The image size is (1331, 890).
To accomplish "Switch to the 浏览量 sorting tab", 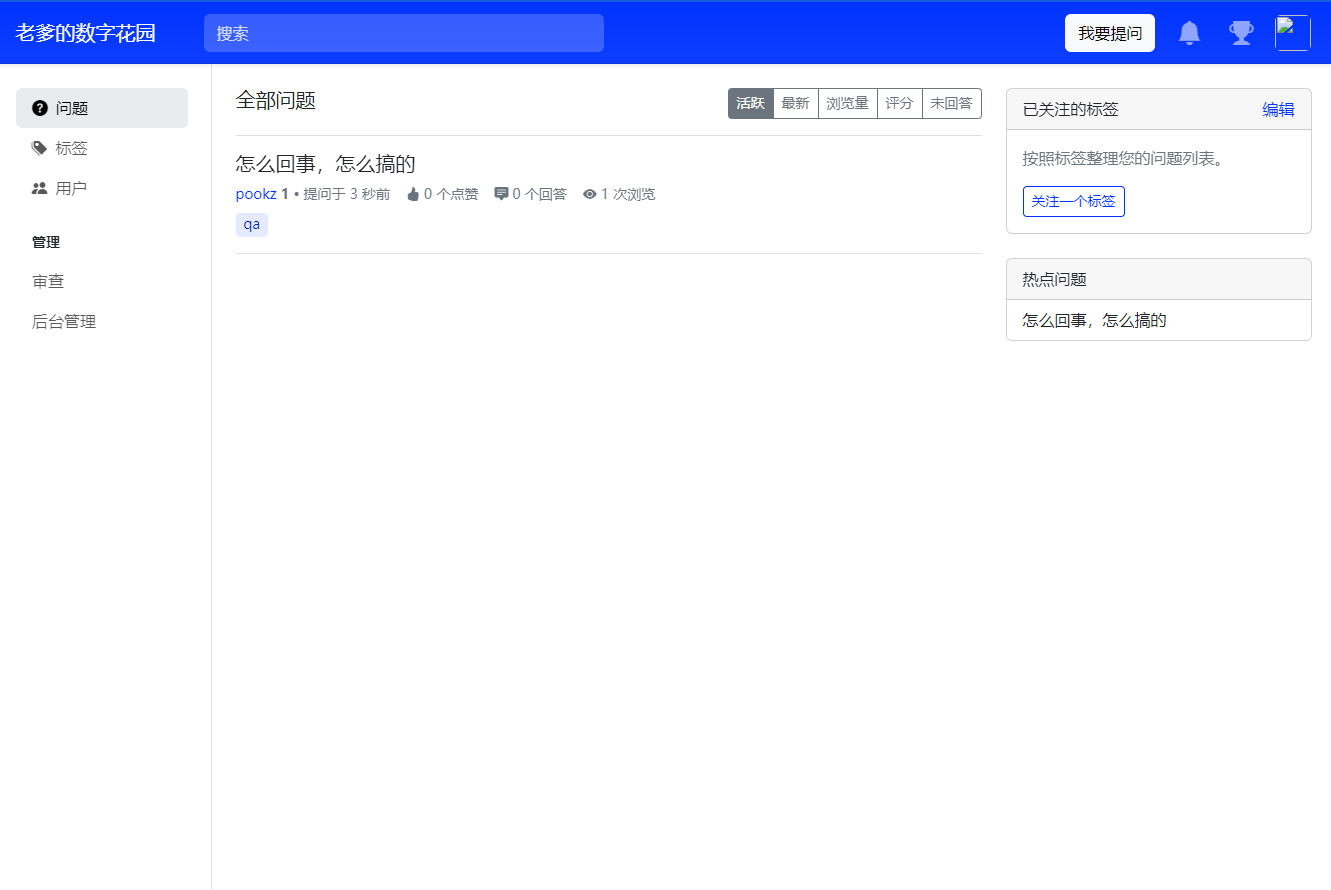I will [x=846, y=103].
